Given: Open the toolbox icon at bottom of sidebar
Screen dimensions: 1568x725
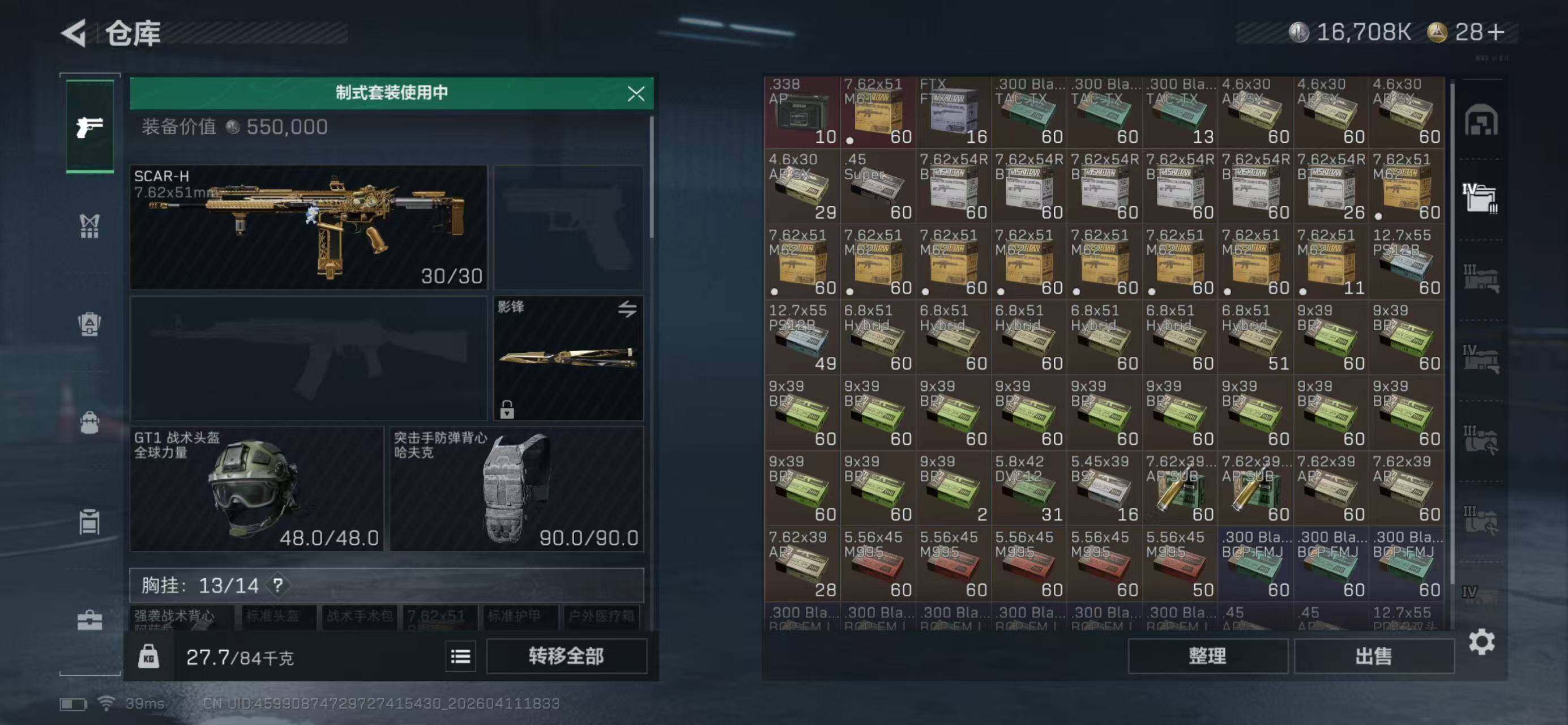Looking at the screenshot, I should click(x=89, y=620).
